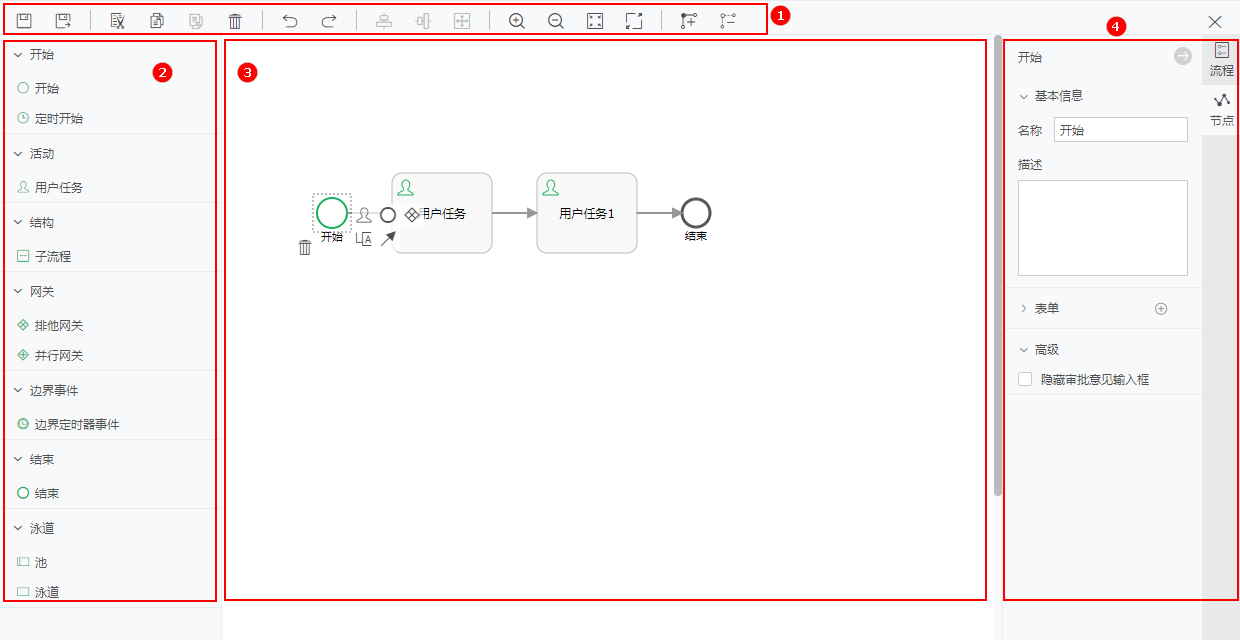The width and height of the screenshot is (1240, 640).
Task: Click the save icon in the toolbar
Action: click(x=24, y=21)
